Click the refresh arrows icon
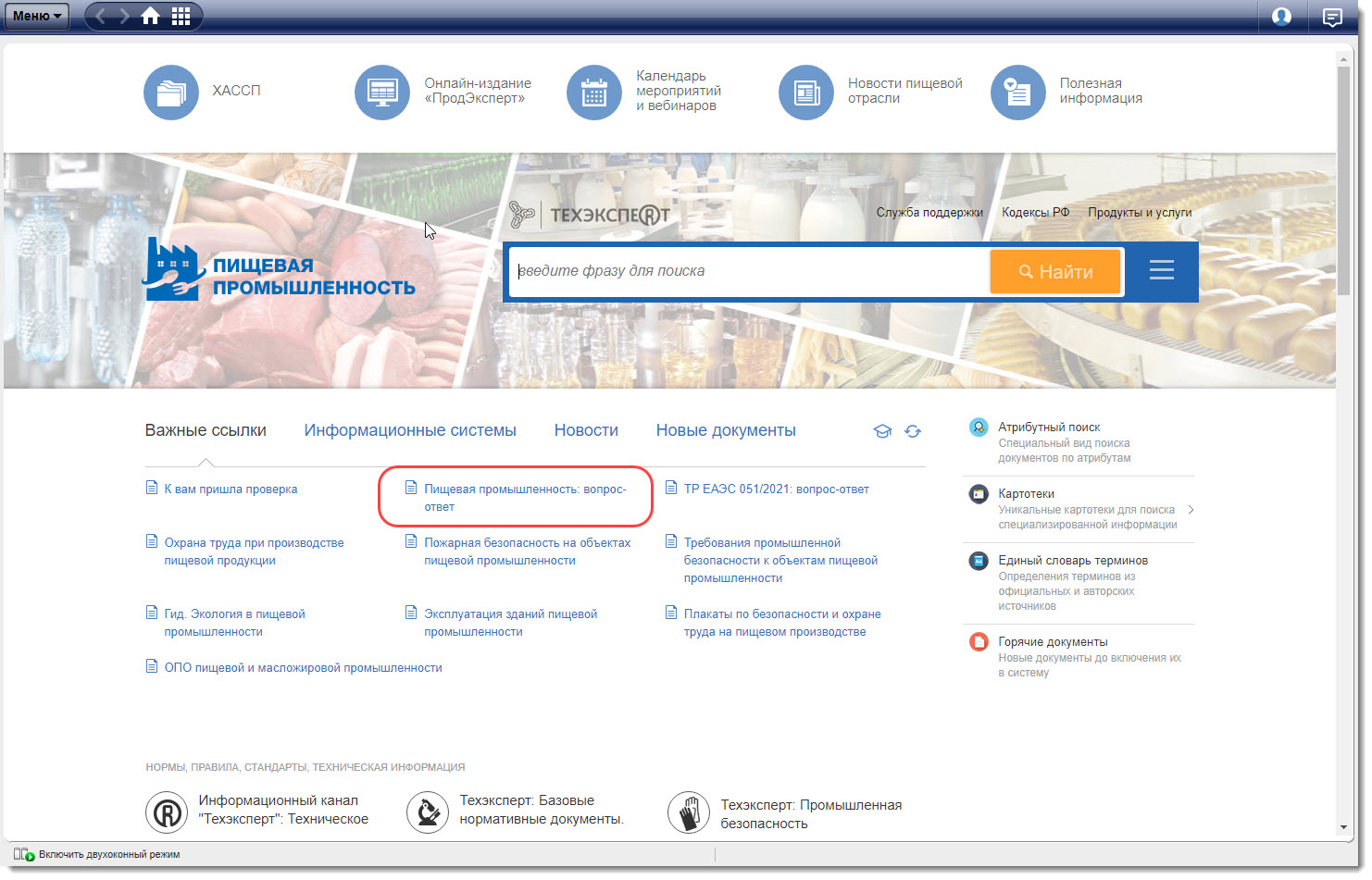The image size is (1372, 880). [913, 431]
